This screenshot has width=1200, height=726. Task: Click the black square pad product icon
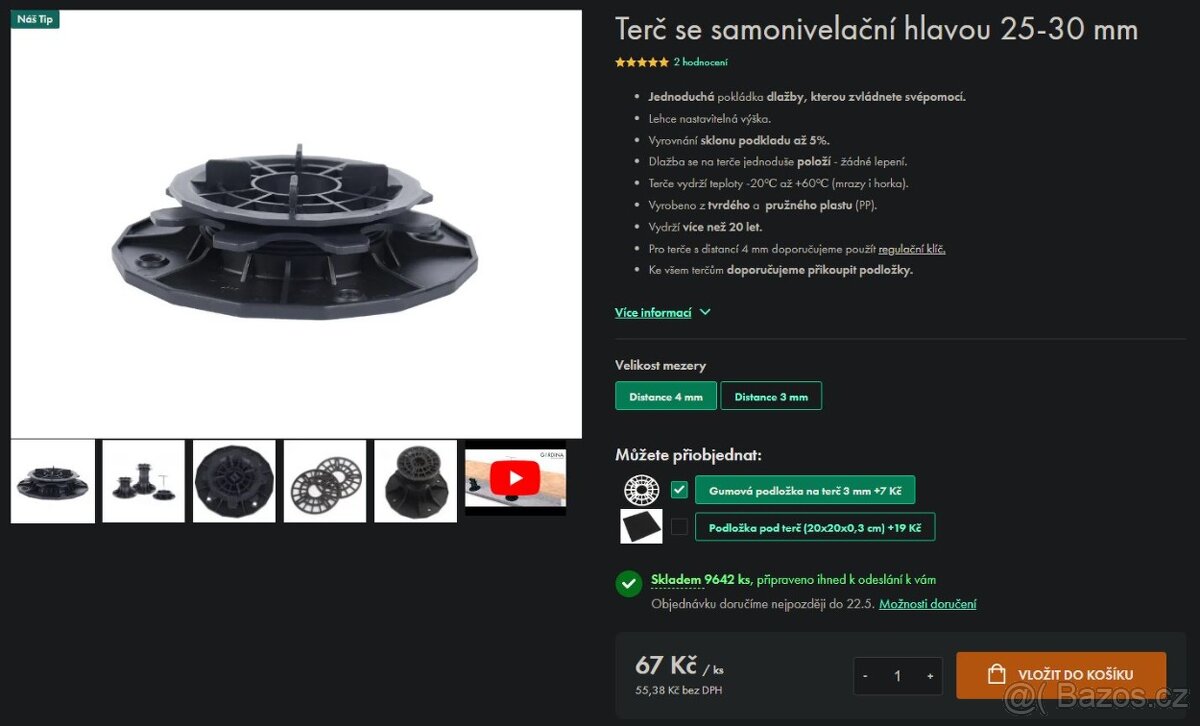[641, 526]
